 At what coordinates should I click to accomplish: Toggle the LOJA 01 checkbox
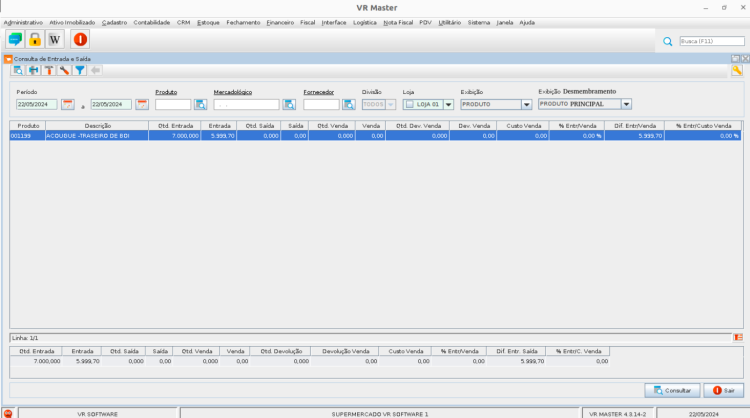(409, 104)
